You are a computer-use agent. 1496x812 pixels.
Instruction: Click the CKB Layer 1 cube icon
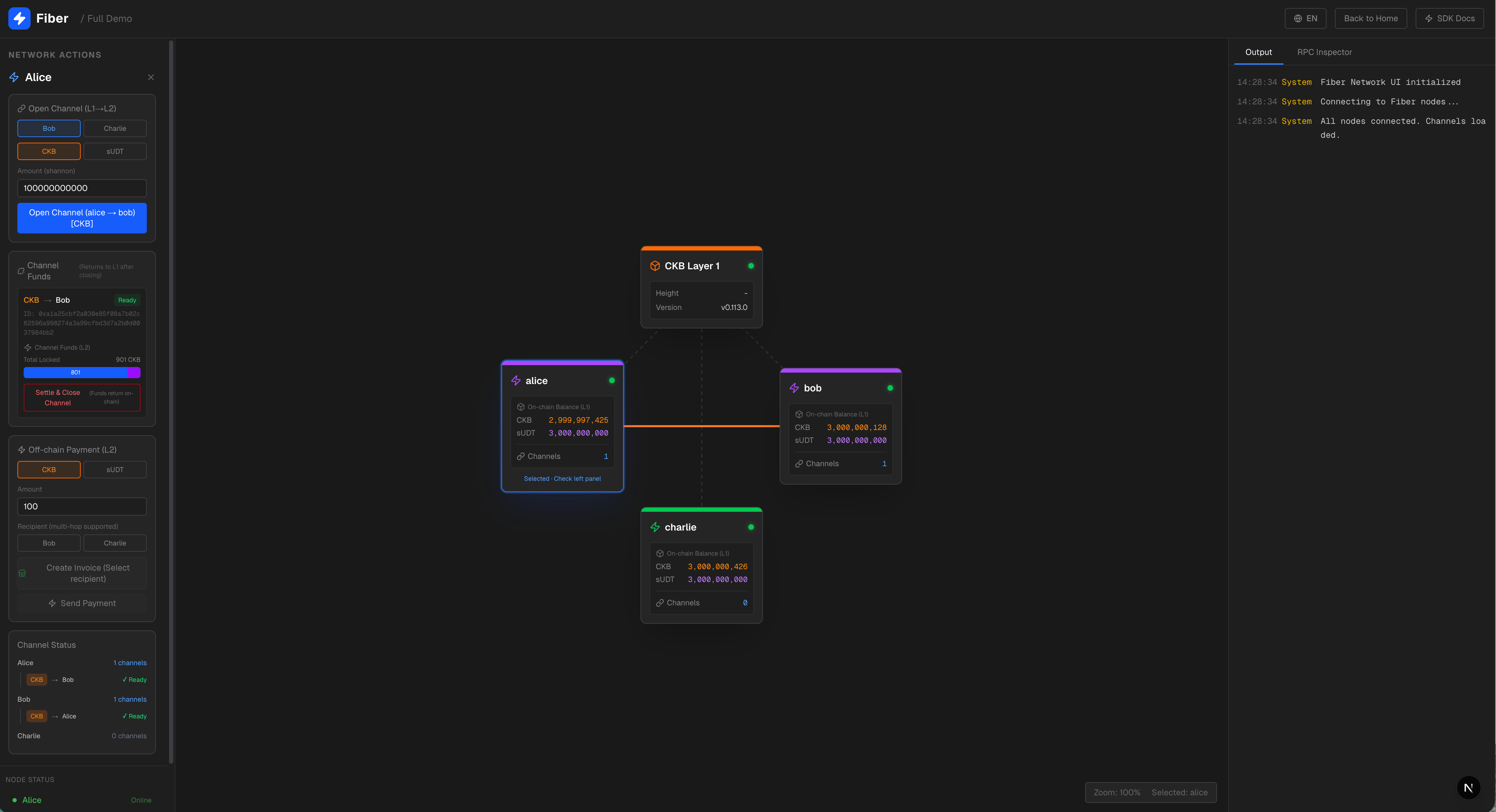[654, 266]
